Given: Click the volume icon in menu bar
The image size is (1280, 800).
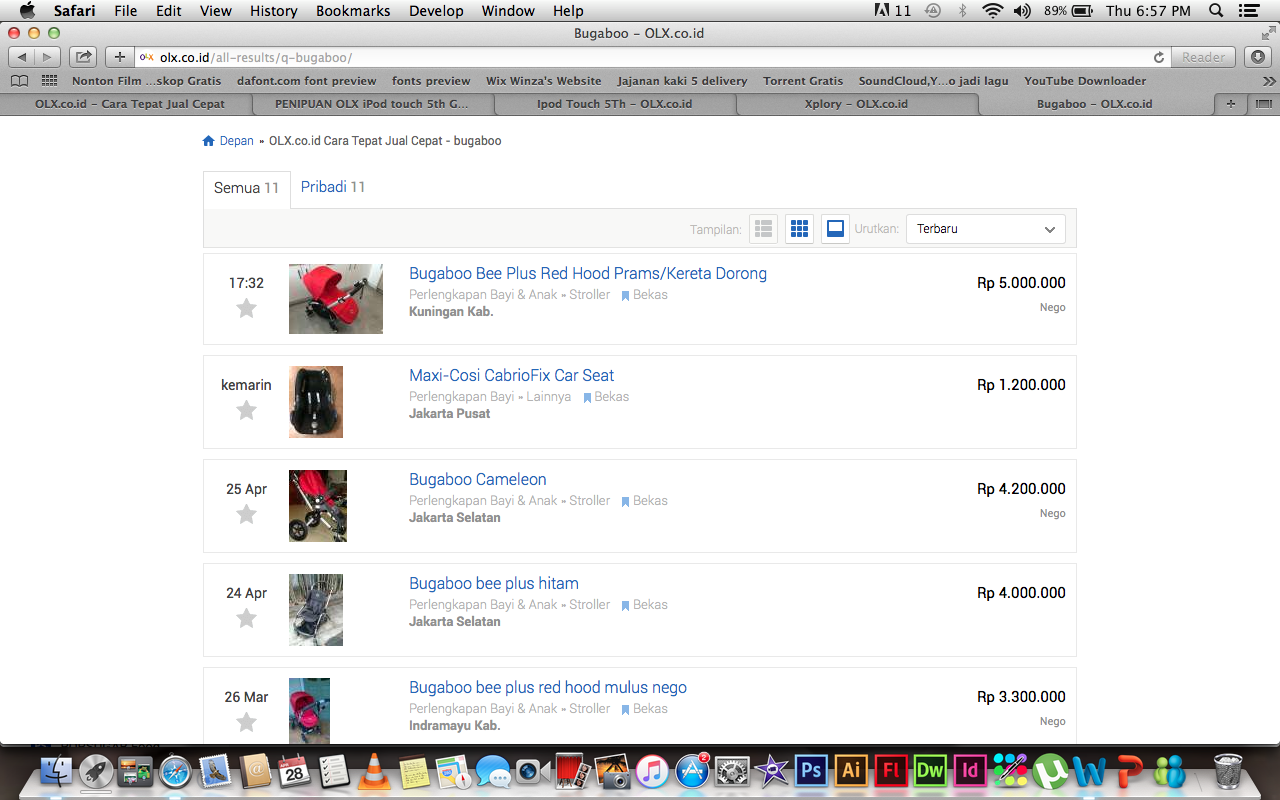Looking at the screenshot, I should point(1021,11).
